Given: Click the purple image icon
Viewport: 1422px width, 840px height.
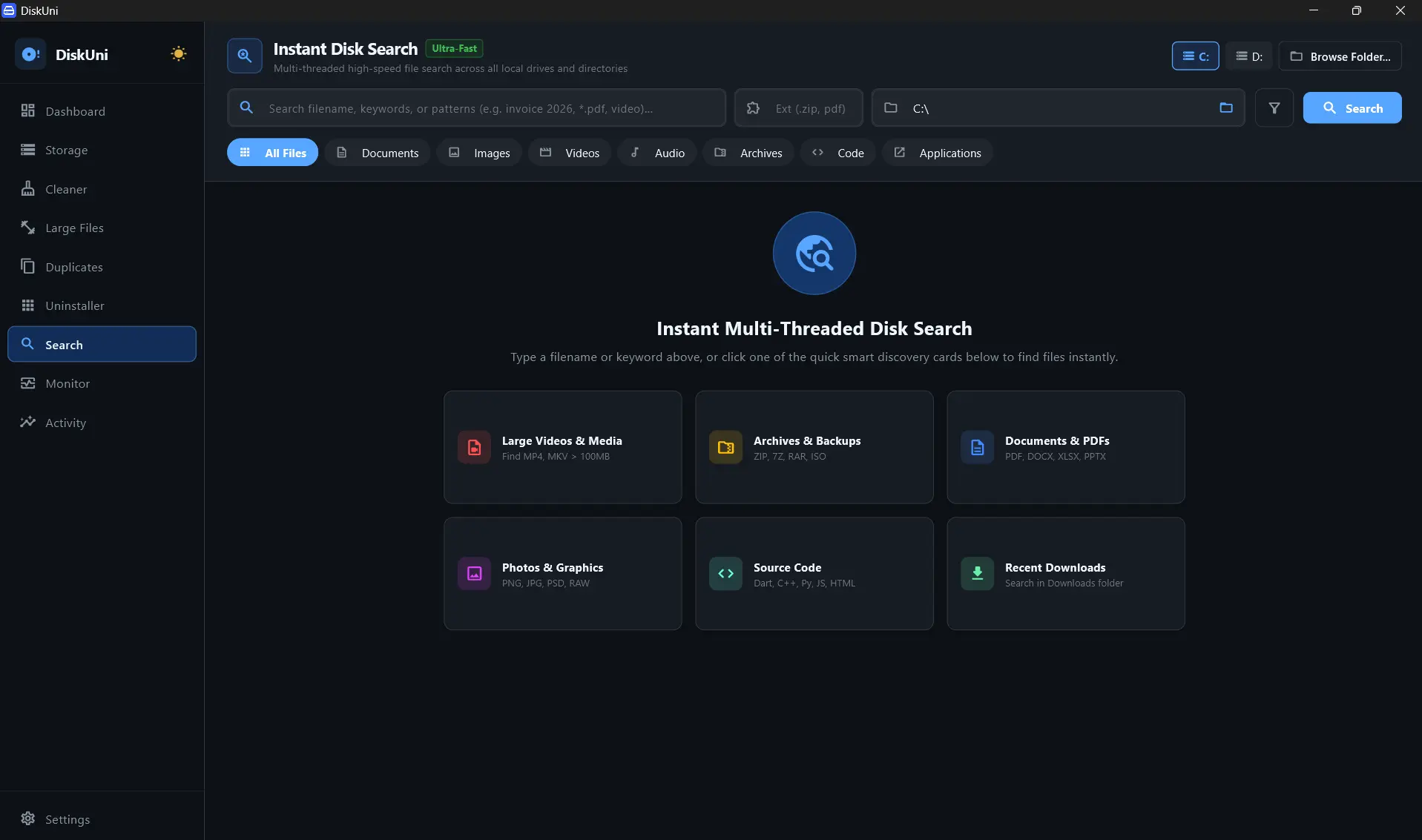Looking at the screenshot, I should (474, 574).
